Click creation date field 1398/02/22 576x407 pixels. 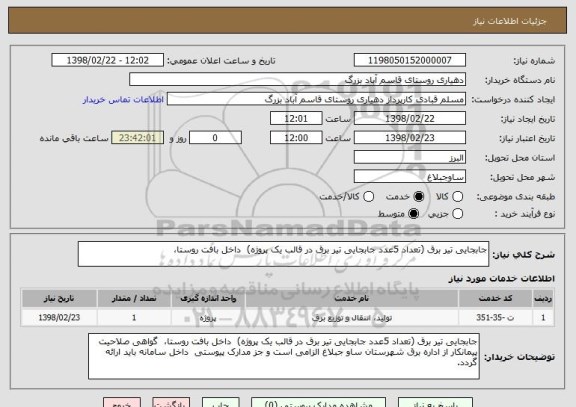(x=410, y=119)
